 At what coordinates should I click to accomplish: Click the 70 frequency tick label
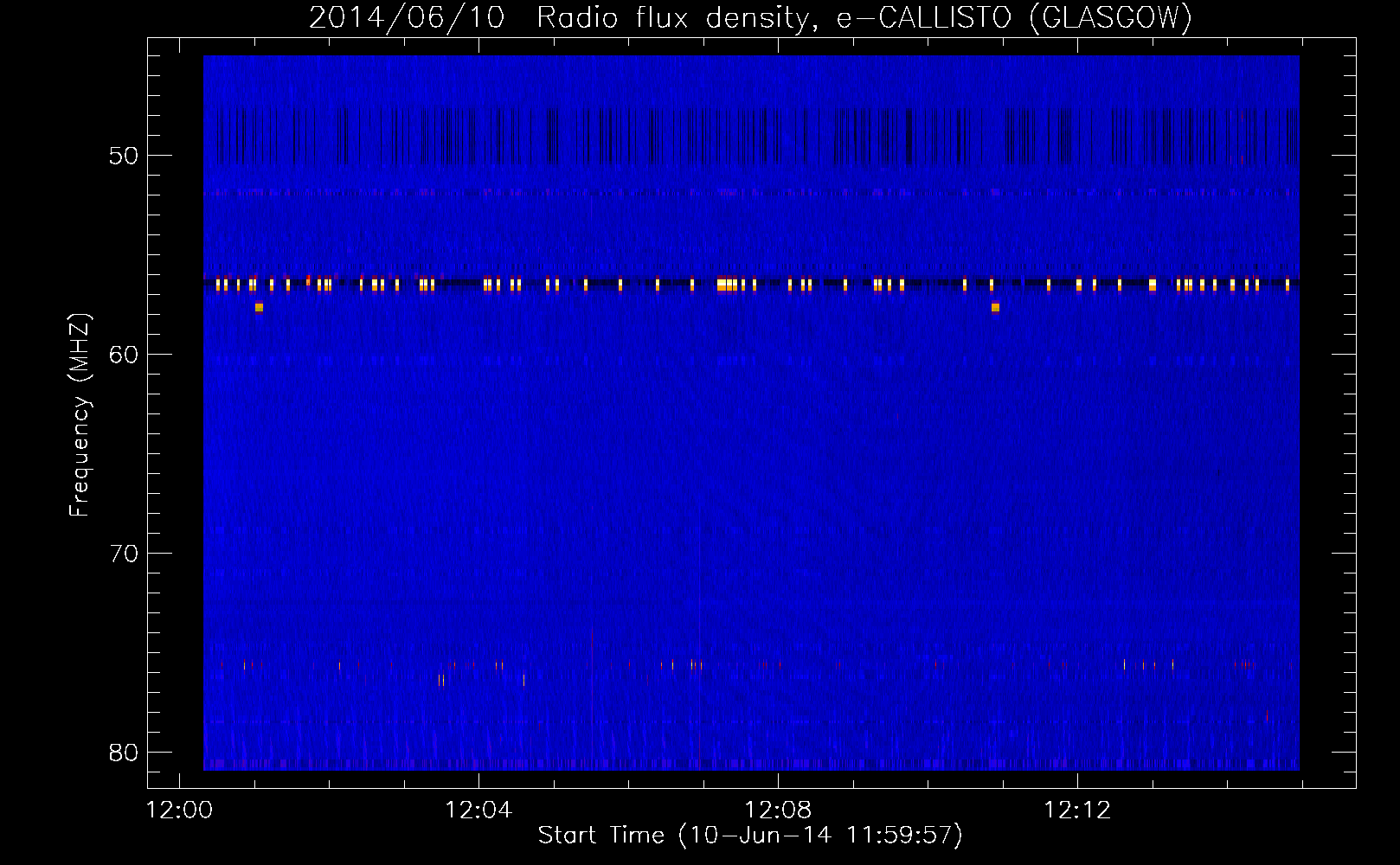124,554
